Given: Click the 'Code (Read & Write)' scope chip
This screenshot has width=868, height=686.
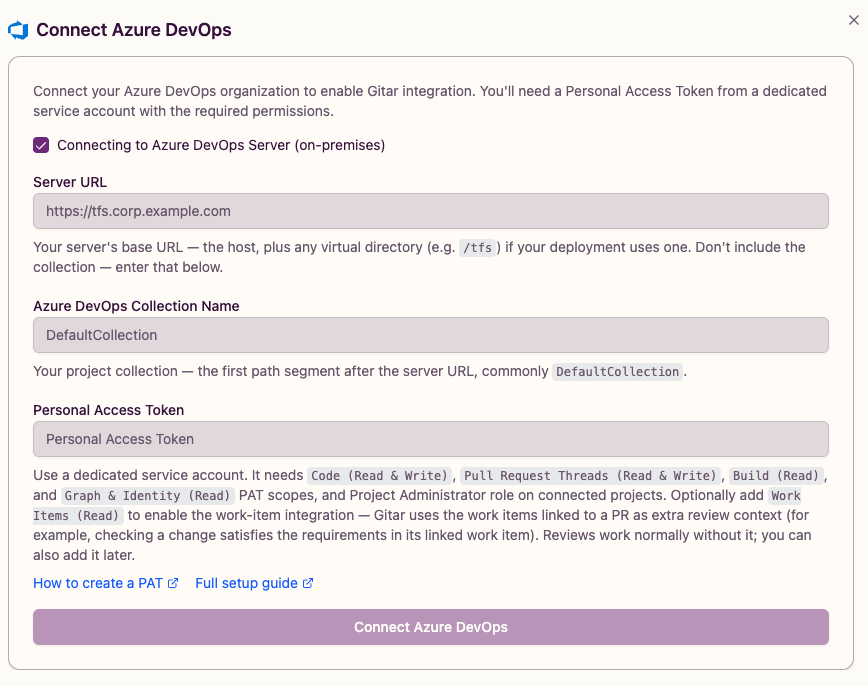Looking at the screenshot, I should pyautogui.click(x=379, y=476).
